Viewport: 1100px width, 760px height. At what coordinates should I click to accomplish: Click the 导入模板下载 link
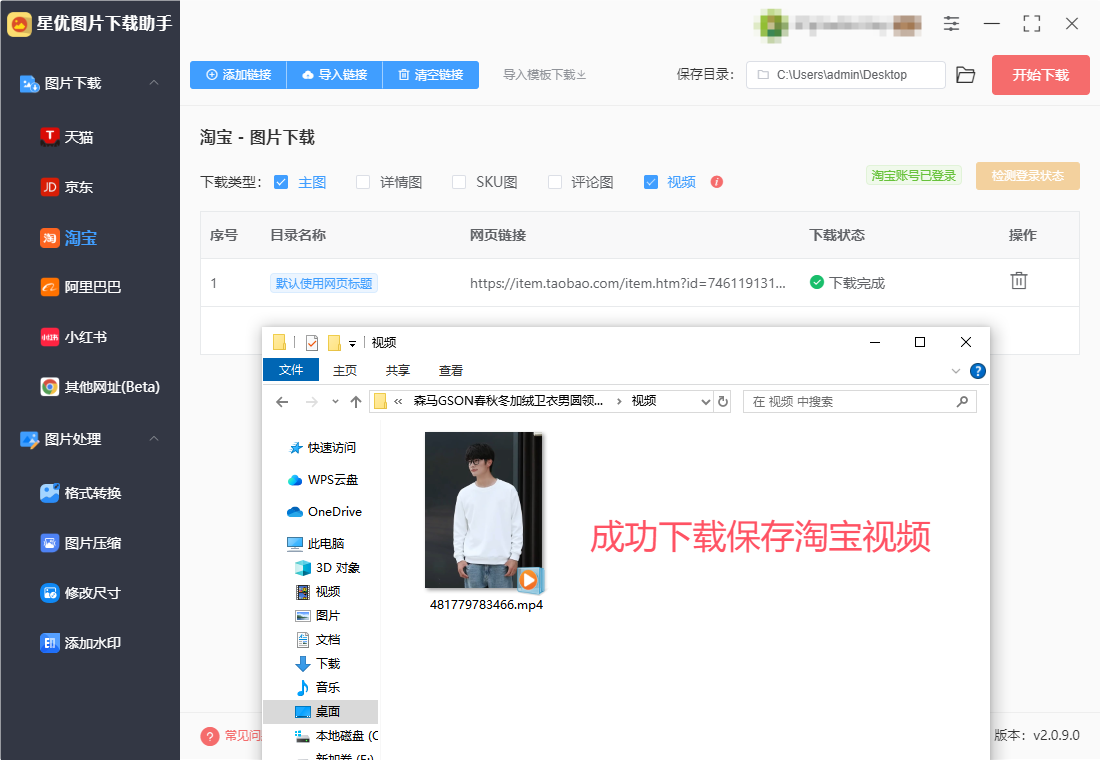[x=544, y=74]
